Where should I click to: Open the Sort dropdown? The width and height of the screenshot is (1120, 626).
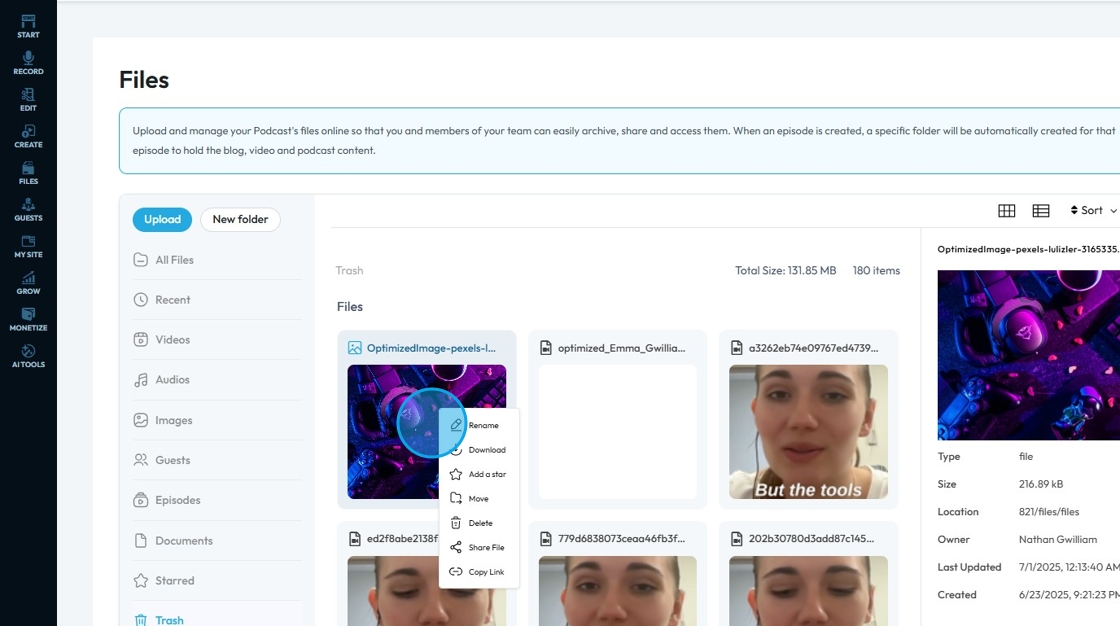click(x=1093, y=210)
